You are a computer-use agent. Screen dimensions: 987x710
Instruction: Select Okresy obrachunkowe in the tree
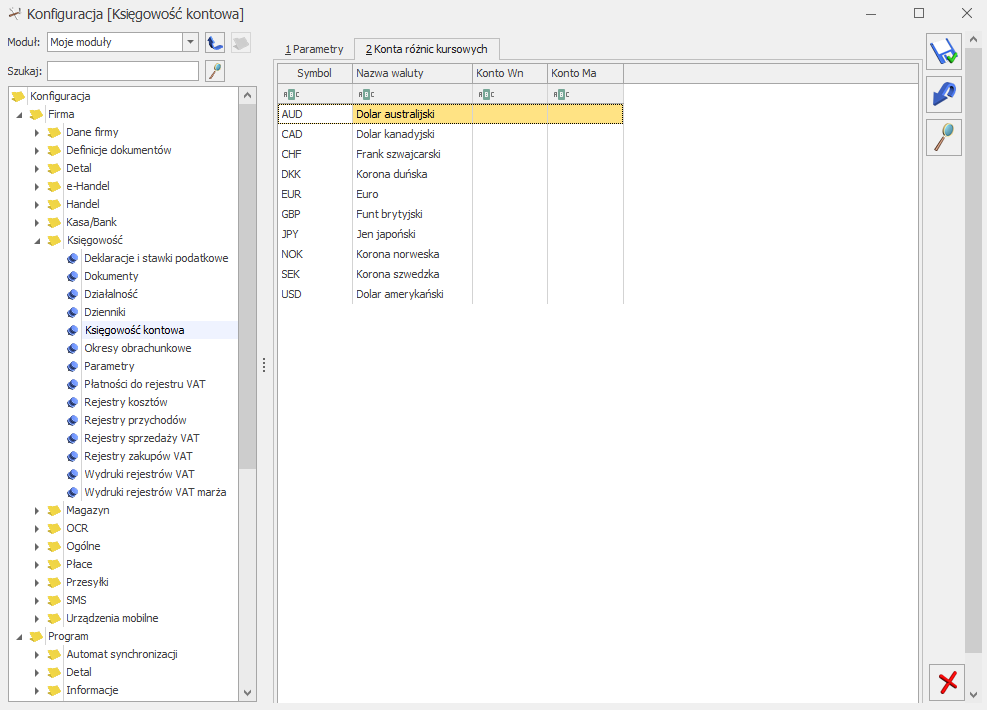[138, 348]
